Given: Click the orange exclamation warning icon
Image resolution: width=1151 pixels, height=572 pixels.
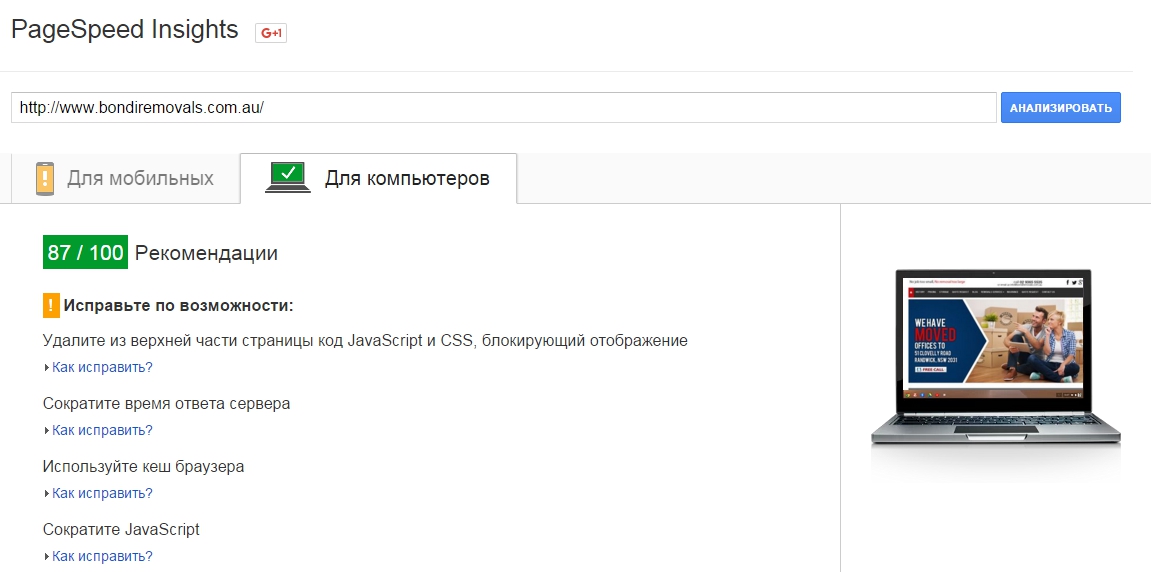Looking at the screenshot, I should (x=51, y=305).
